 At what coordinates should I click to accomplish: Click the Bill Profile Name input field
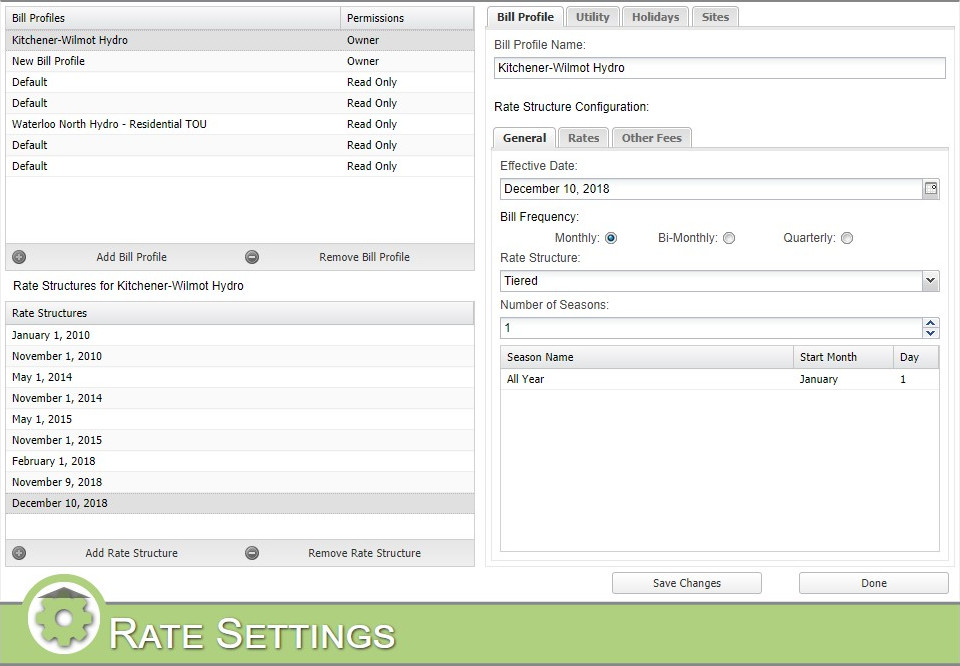tap(719, 68)
